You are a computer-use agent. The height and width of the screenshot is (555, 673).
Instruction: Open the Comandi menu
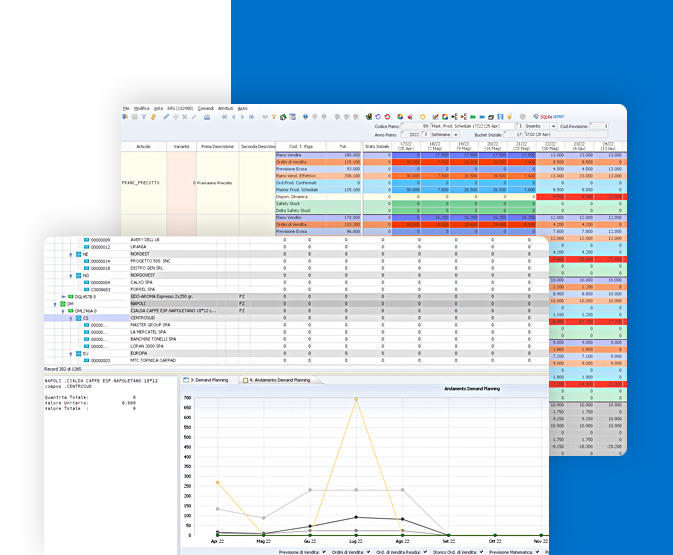pos(206,109)
